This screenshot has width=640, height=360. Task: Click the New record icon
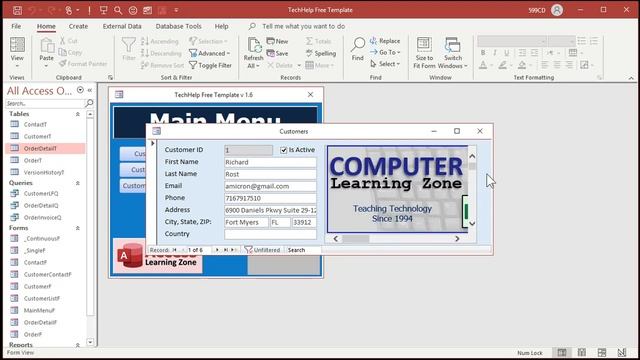pyautogui.click(x=270, y=41)
